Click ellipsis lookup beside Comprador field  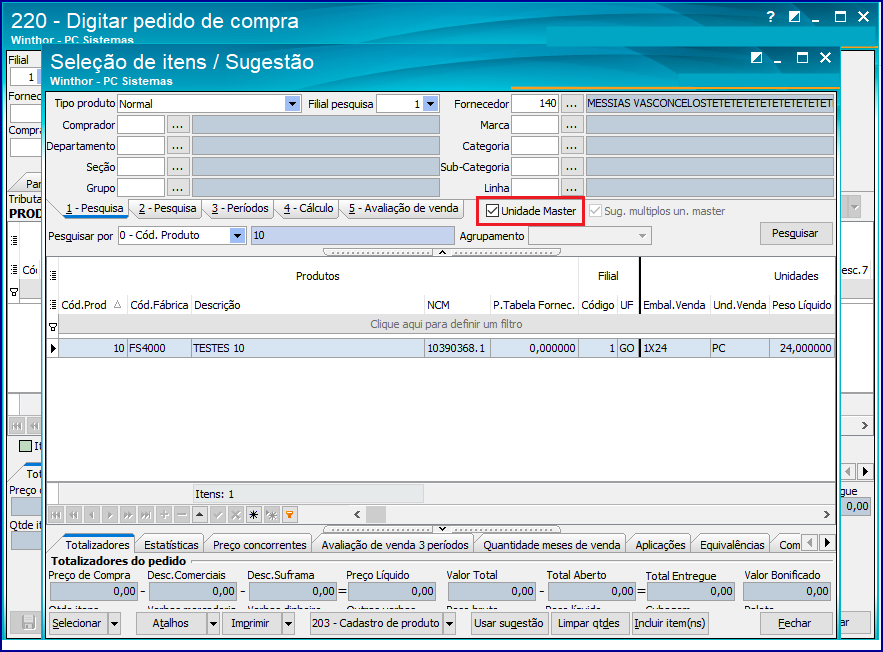tap(177, 125)
